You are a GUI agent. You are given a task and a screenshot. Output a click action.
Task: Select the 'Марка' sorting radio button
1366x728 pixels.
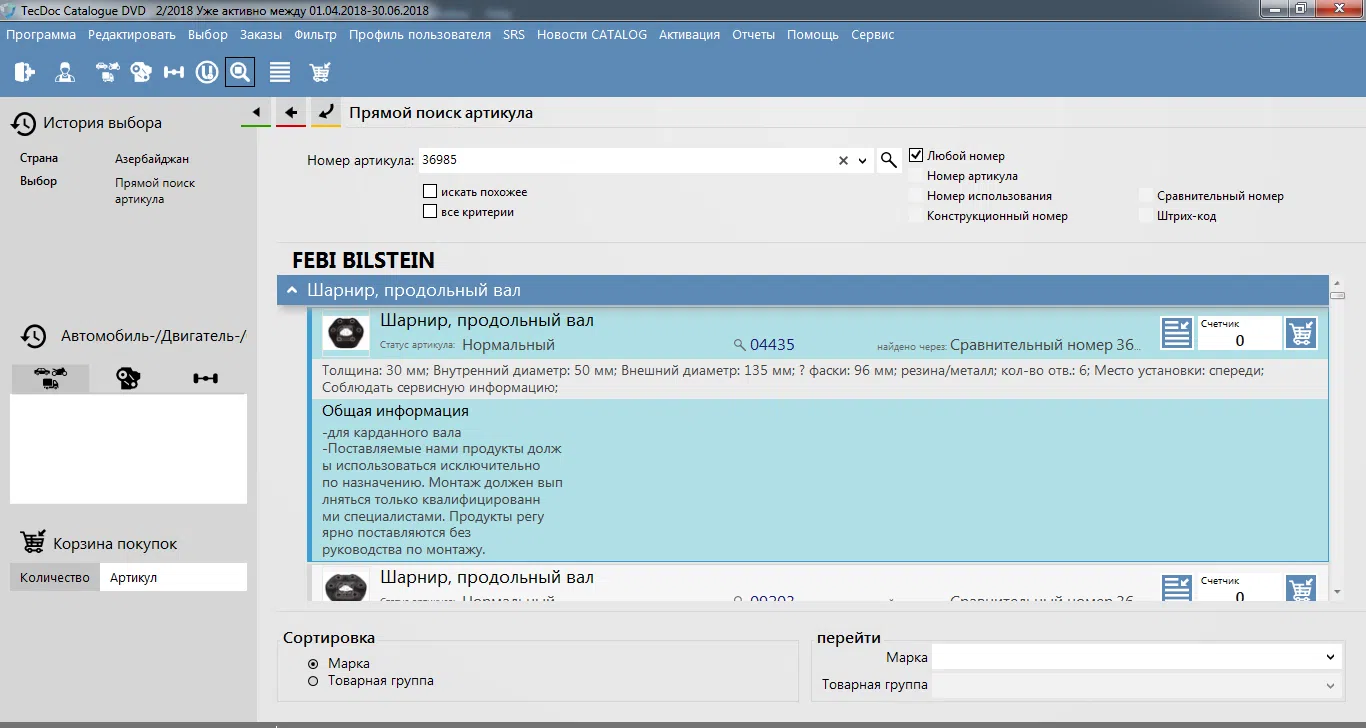[313, 664]
